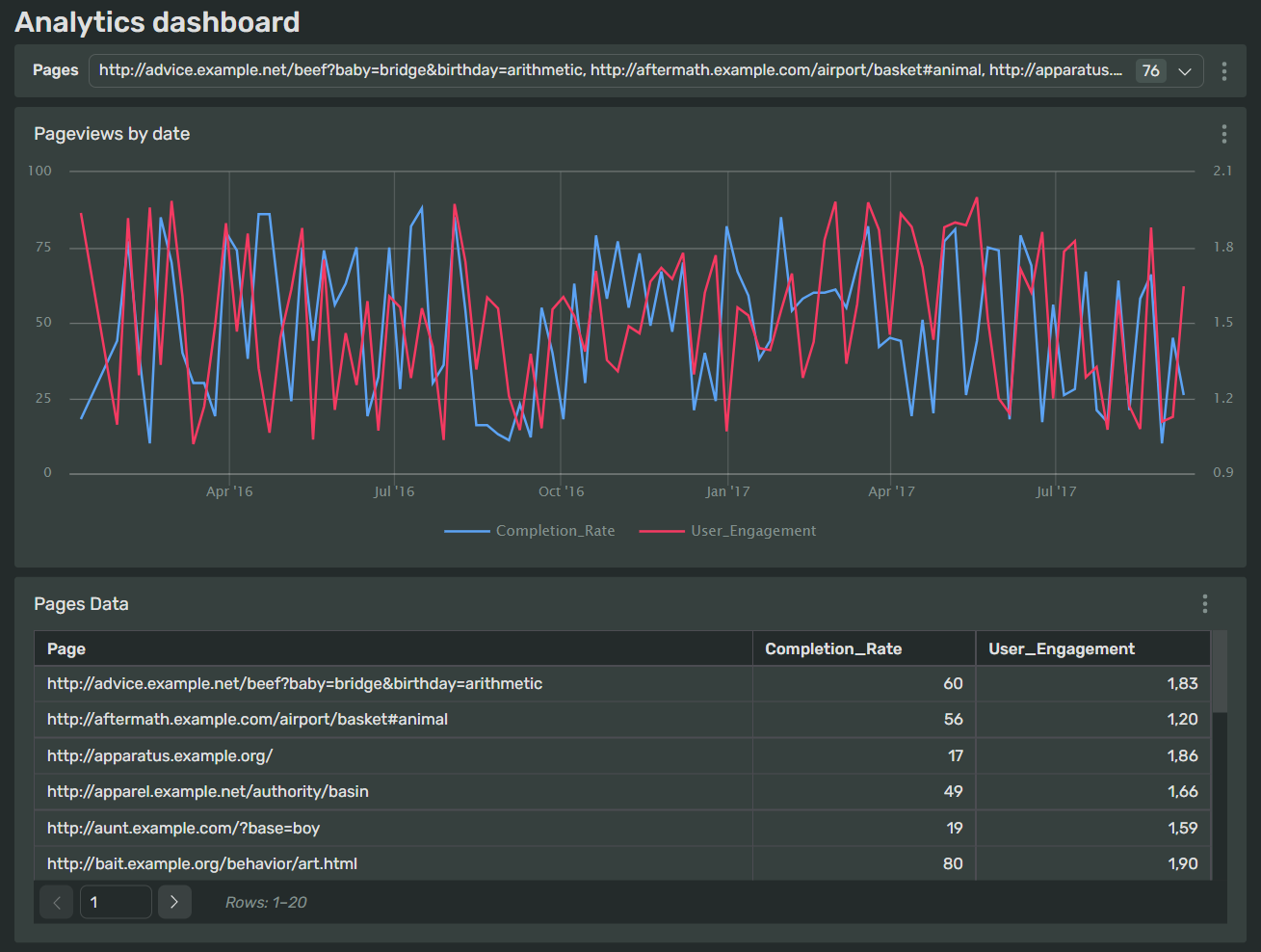Click the 76 selected pages count badge

[x=1150, y=71]
